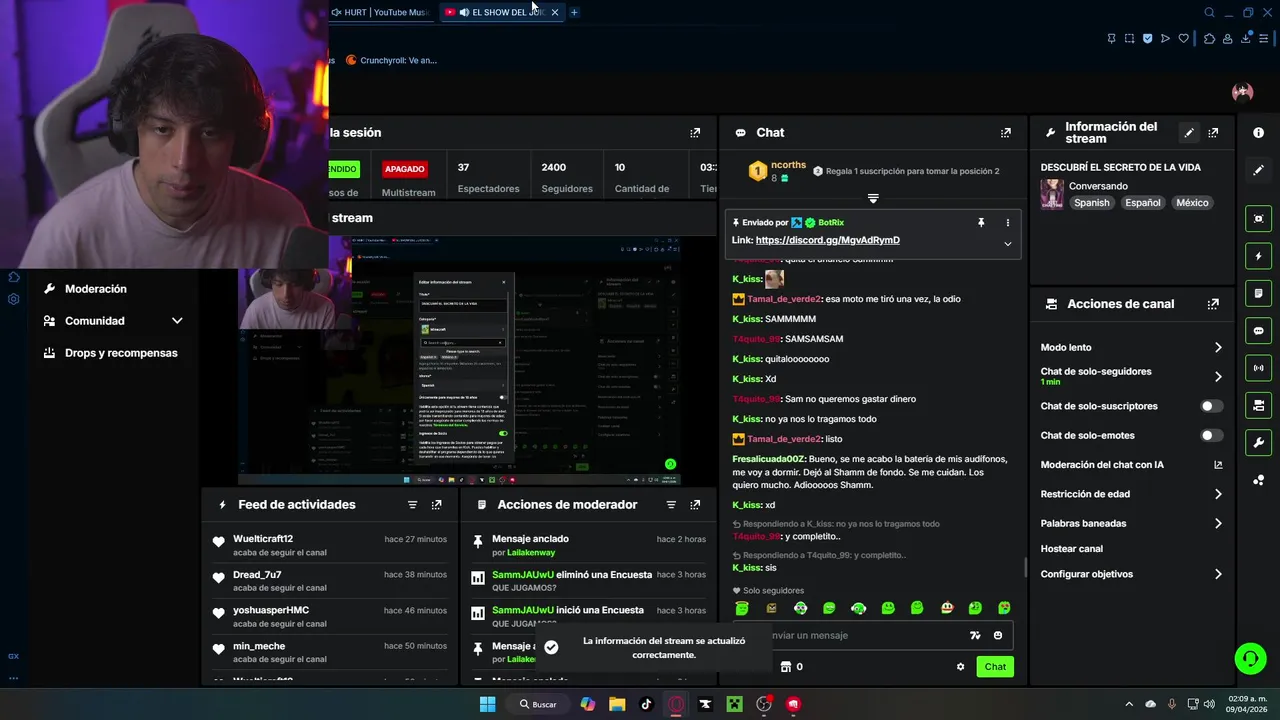
Task: Open Windows Start menu
Action: [x=487, y=704]
